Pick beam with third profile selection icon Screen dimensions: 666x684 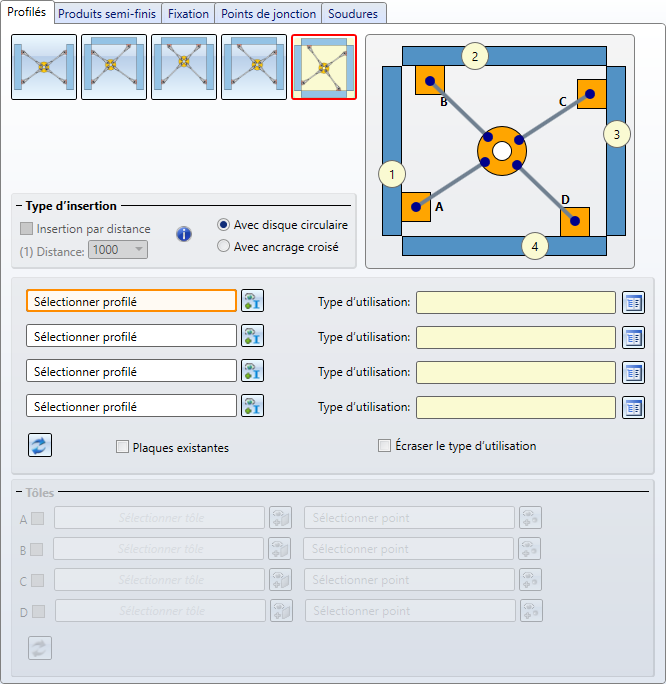253,371
